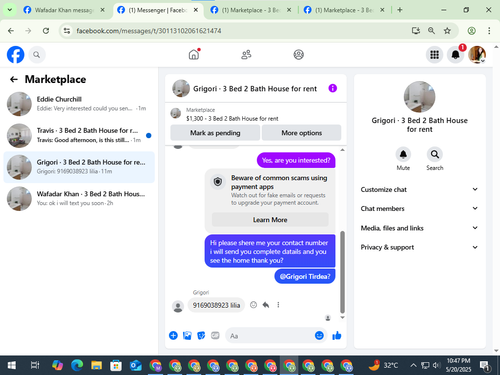Select Grigori conversation in list
500x375 pixels.
79,167
